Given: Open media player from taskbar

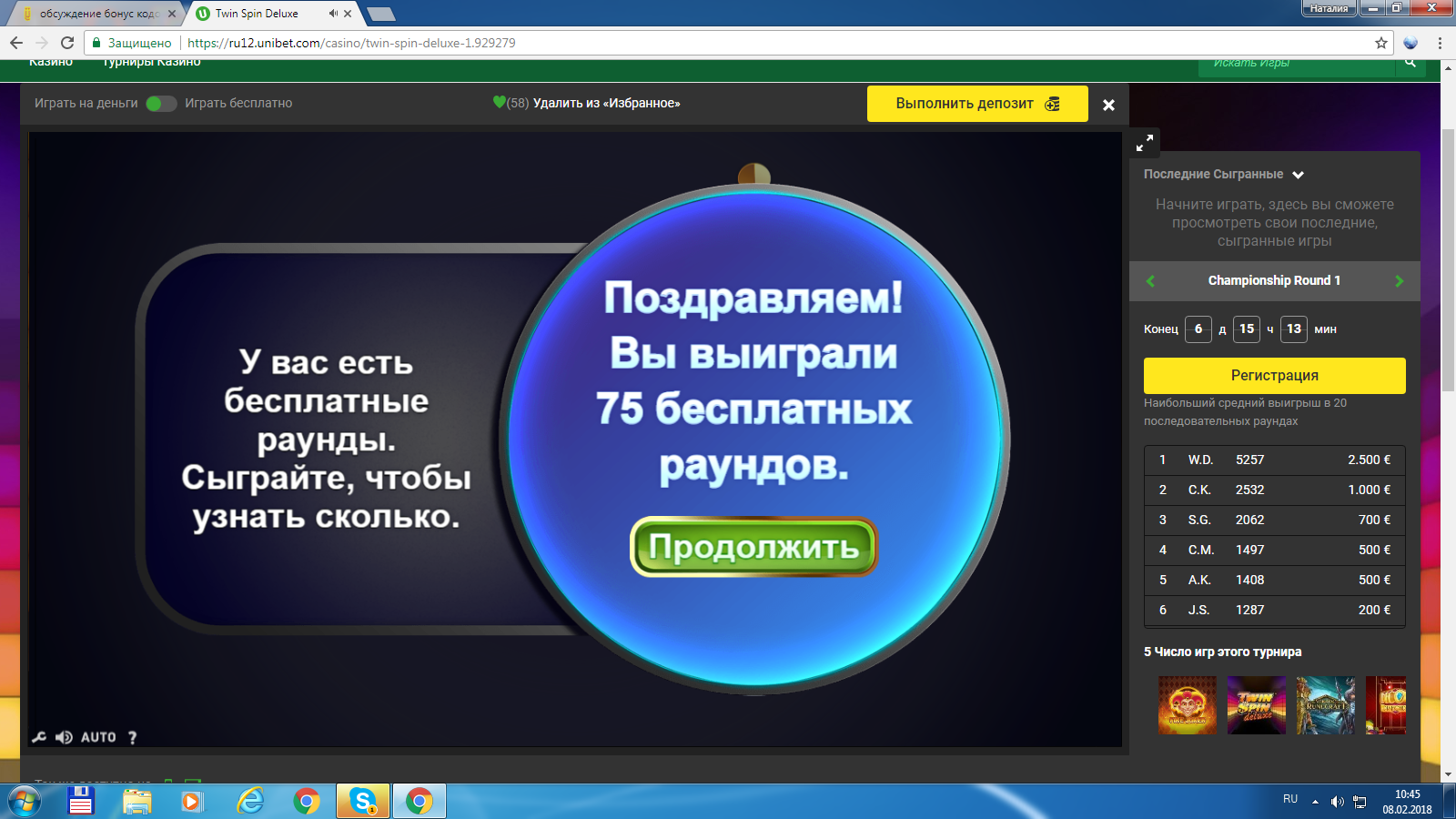Looking at the screenshot, I should tap(192, 802).
